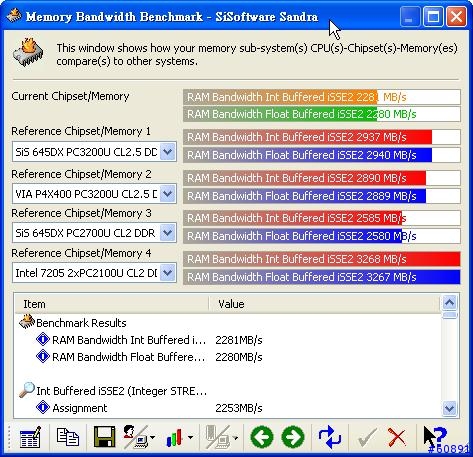Select the Intel 7205 2xPC2100U combo box
Image resolution: width=473 pixels, height=457 pixels.
coord(94,273)
